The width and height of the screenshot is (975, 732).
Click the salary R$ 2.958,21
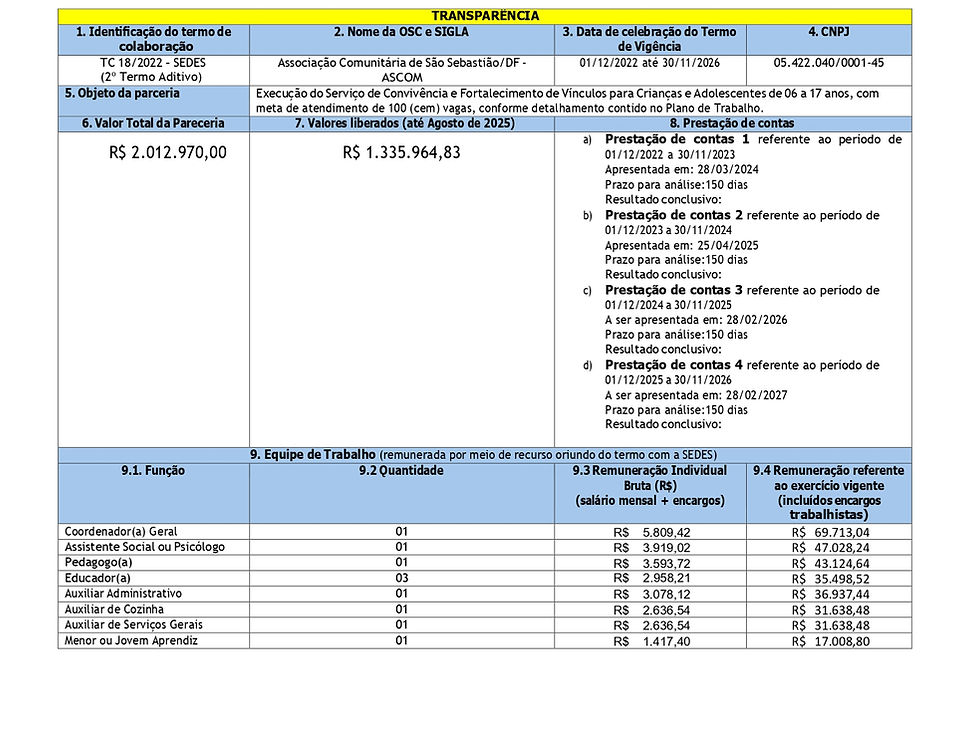click(651, 579)
